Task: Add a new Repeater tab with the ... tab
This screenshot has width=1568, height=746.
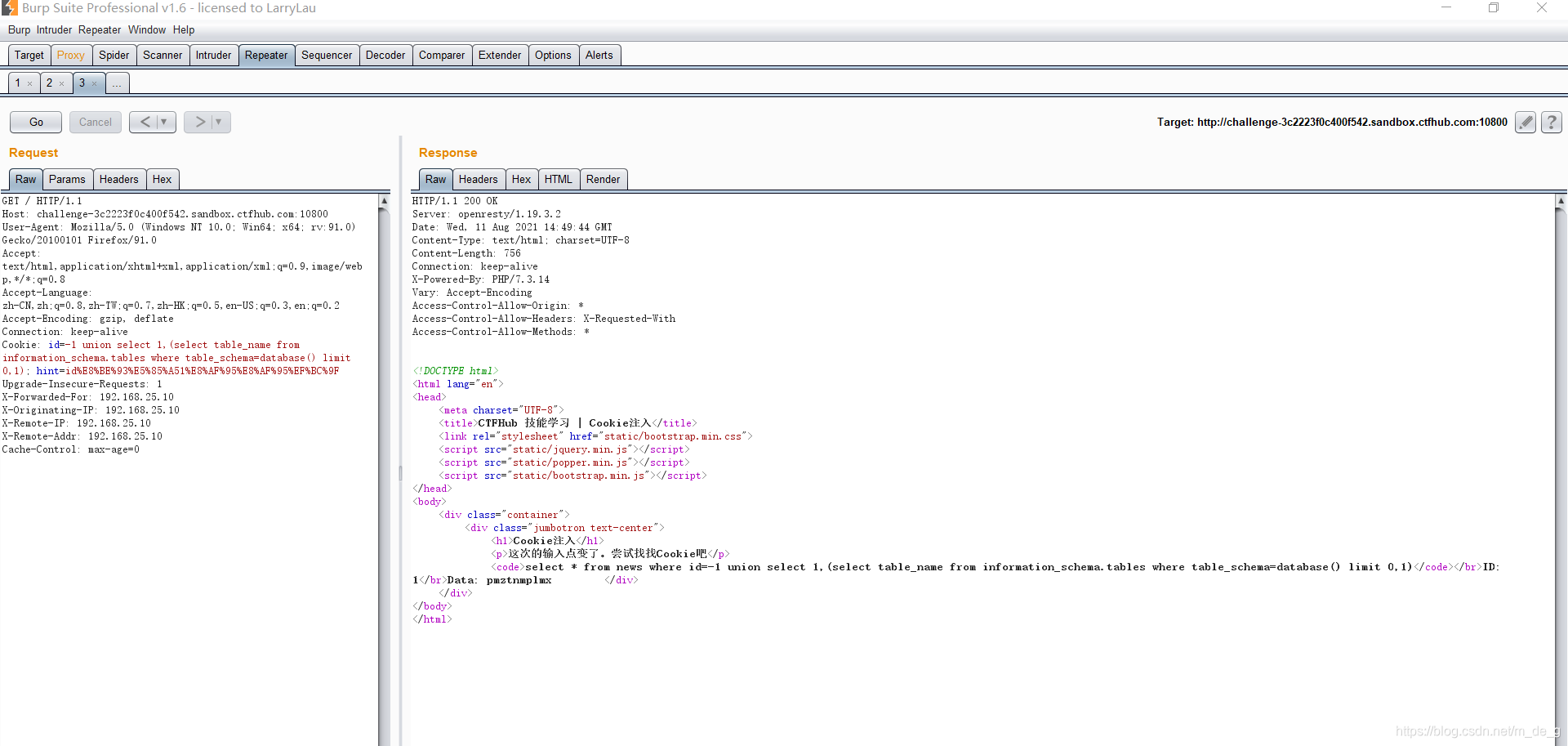Action: (117, 83)
